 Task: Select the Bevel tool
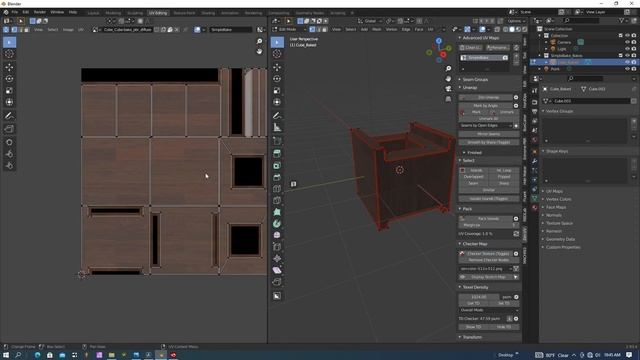[277, 177]
